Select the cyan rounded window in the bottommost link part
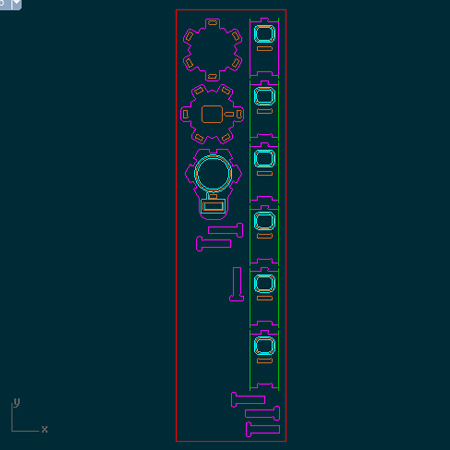Screen dimensions: 450x450 (264, 346)
